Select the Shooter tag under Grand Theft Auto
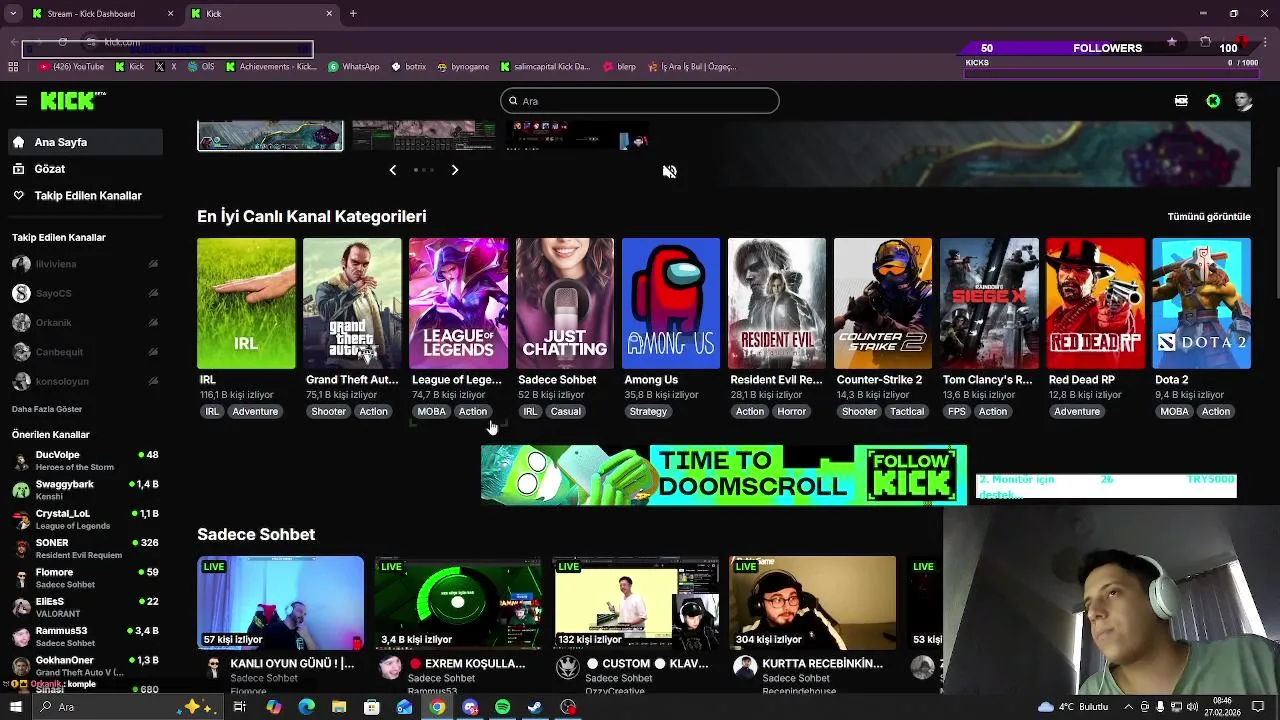Screen dimensions: 1280x720 click(x=328, y=411)
